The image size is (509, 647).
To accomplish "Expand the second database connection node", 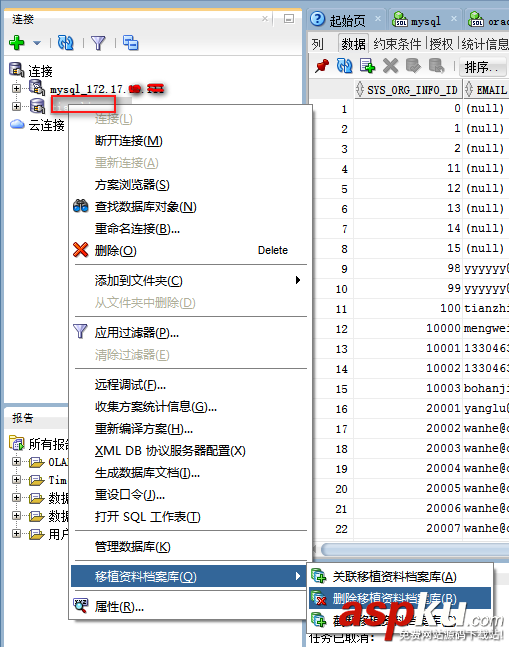I will click(x=16, y=106).
